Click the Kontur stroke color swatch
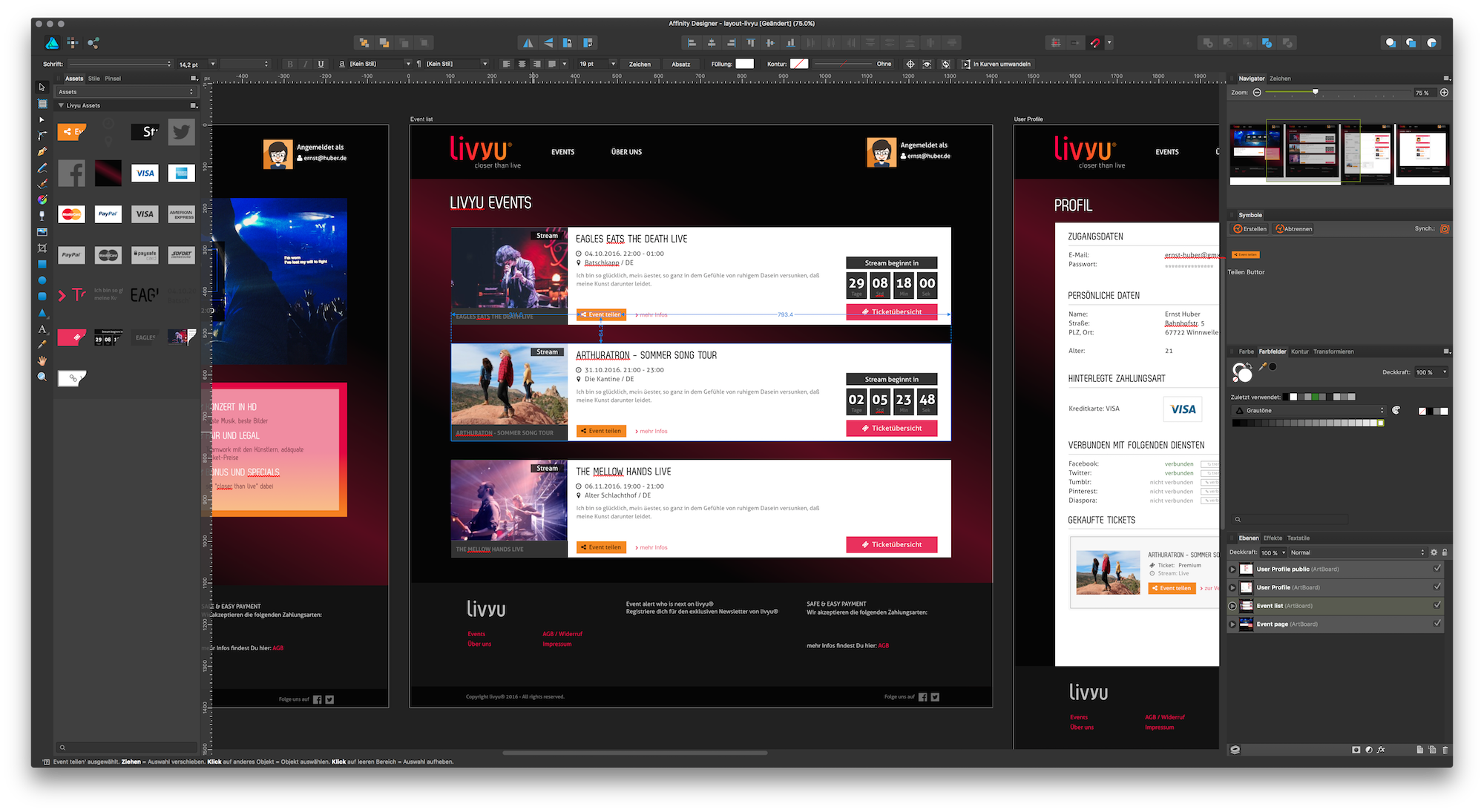The width and height of the screenshot is (1484, 812). click(x=799, y=64)
